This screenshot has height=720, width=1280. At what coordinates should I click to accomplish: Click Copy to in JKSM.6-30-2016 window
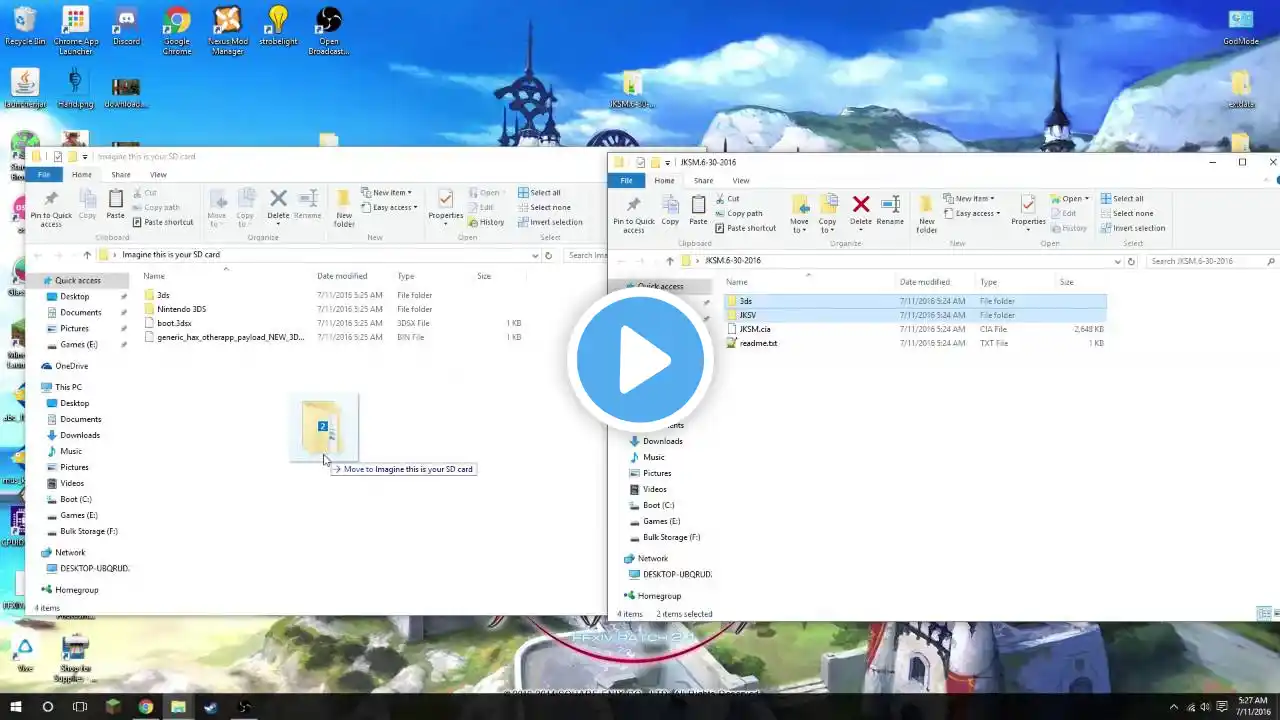827,214
